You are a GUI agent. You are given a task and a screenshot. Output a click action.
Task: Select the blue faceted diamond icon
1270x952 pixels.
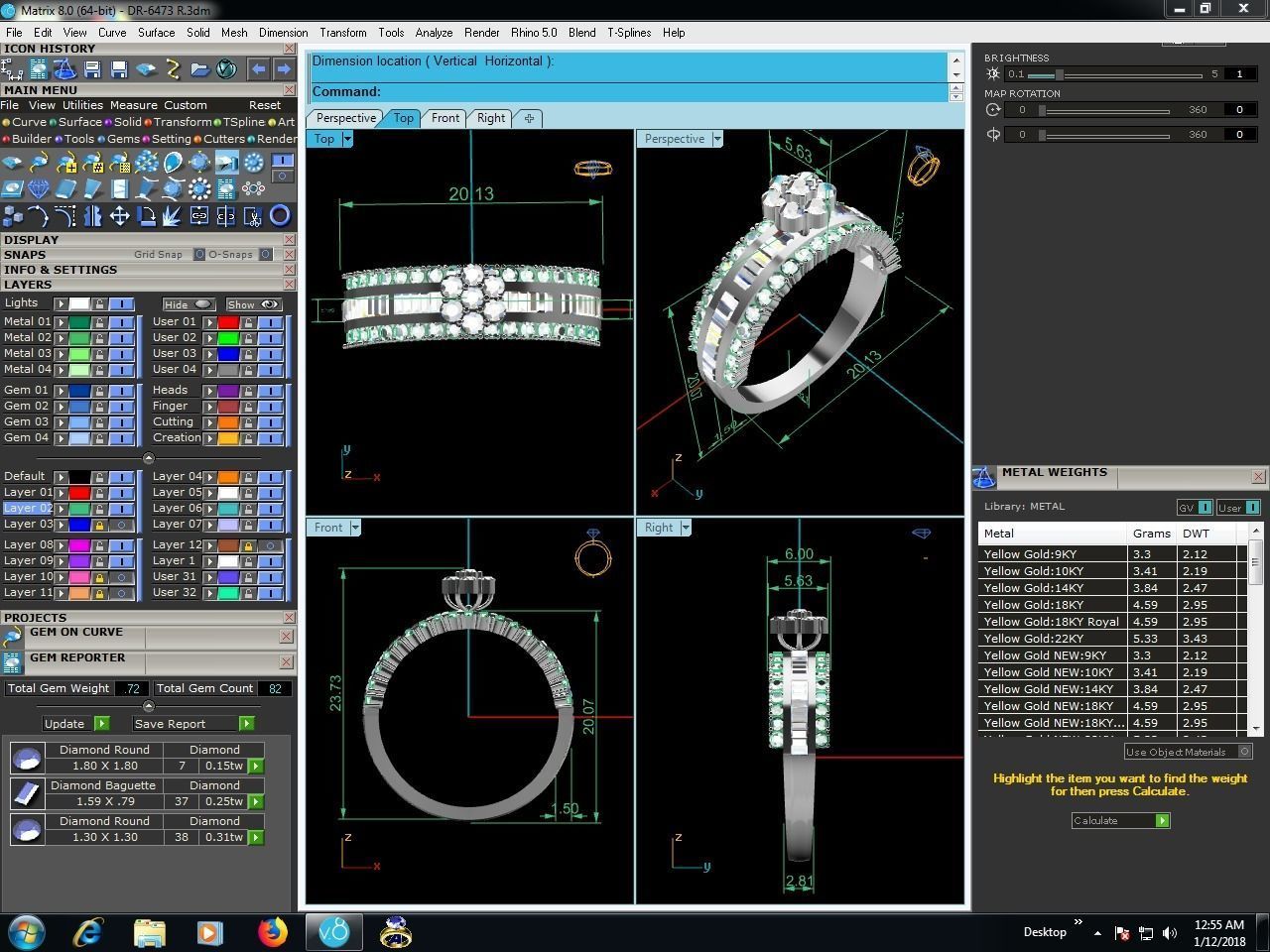[39, 188]
